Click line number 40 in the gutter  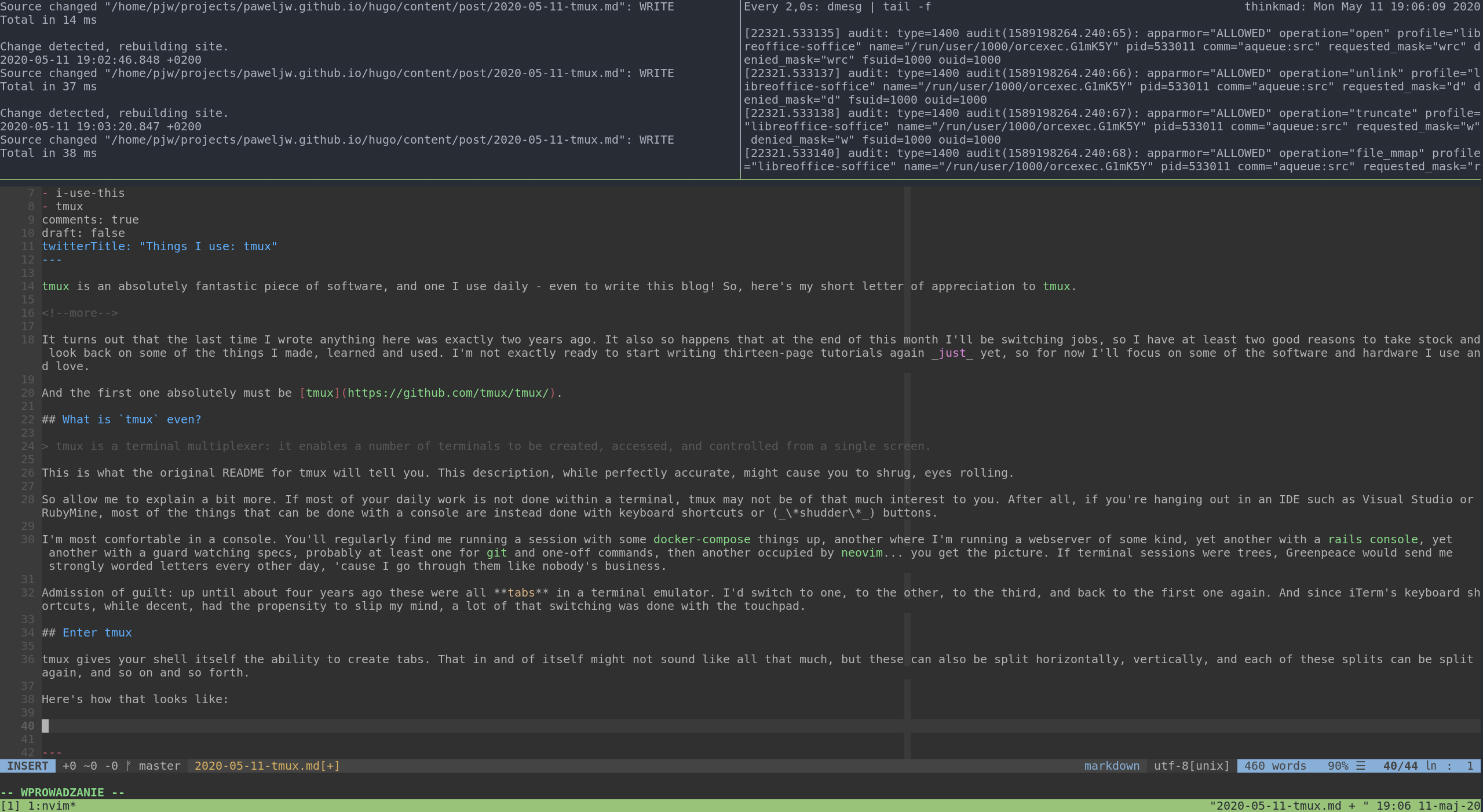[x=28, y=726]
